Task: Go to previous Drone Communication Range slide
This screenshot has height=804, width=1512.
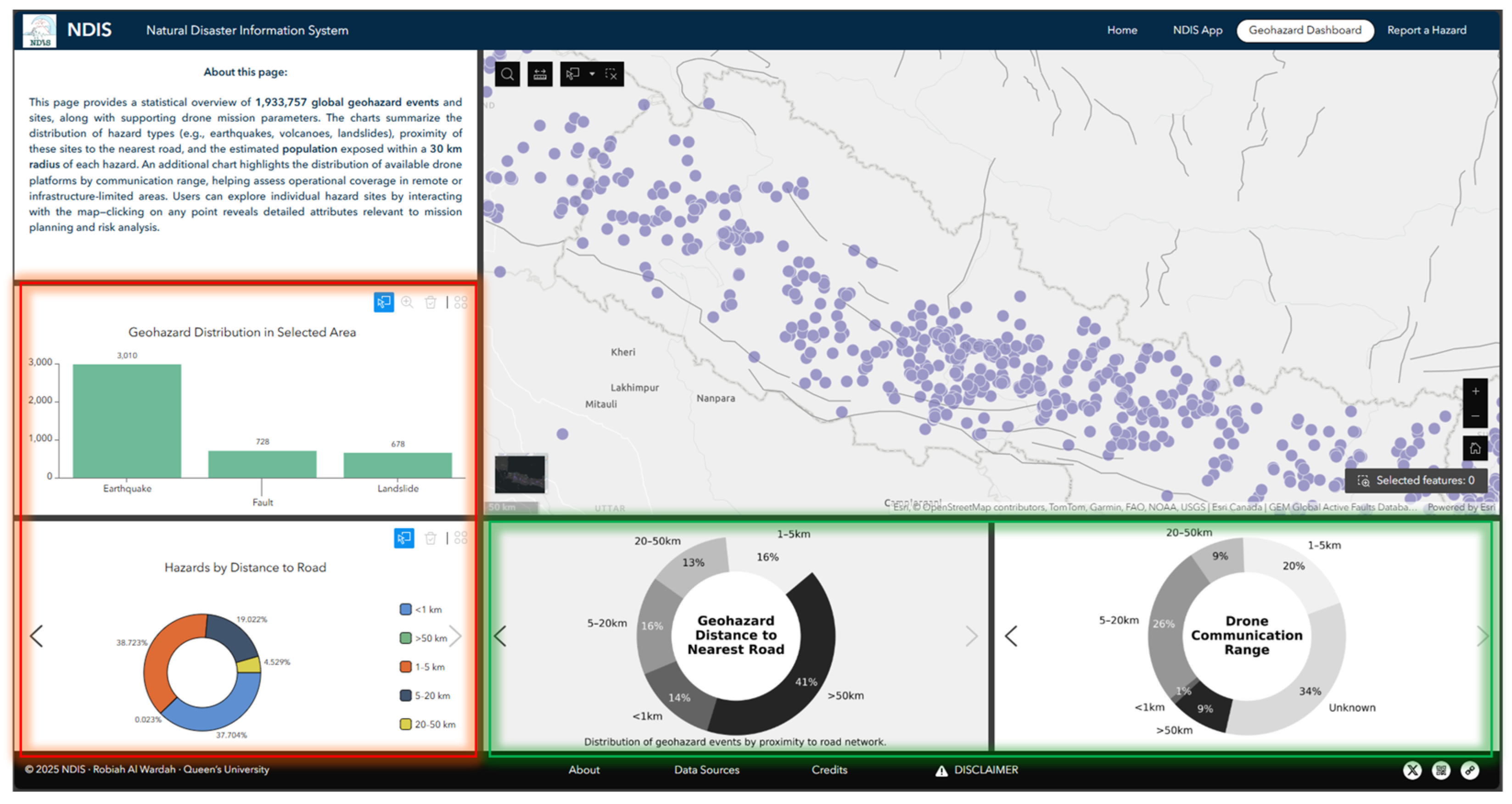Action: pyautogui.click(x=1011, y=636)
